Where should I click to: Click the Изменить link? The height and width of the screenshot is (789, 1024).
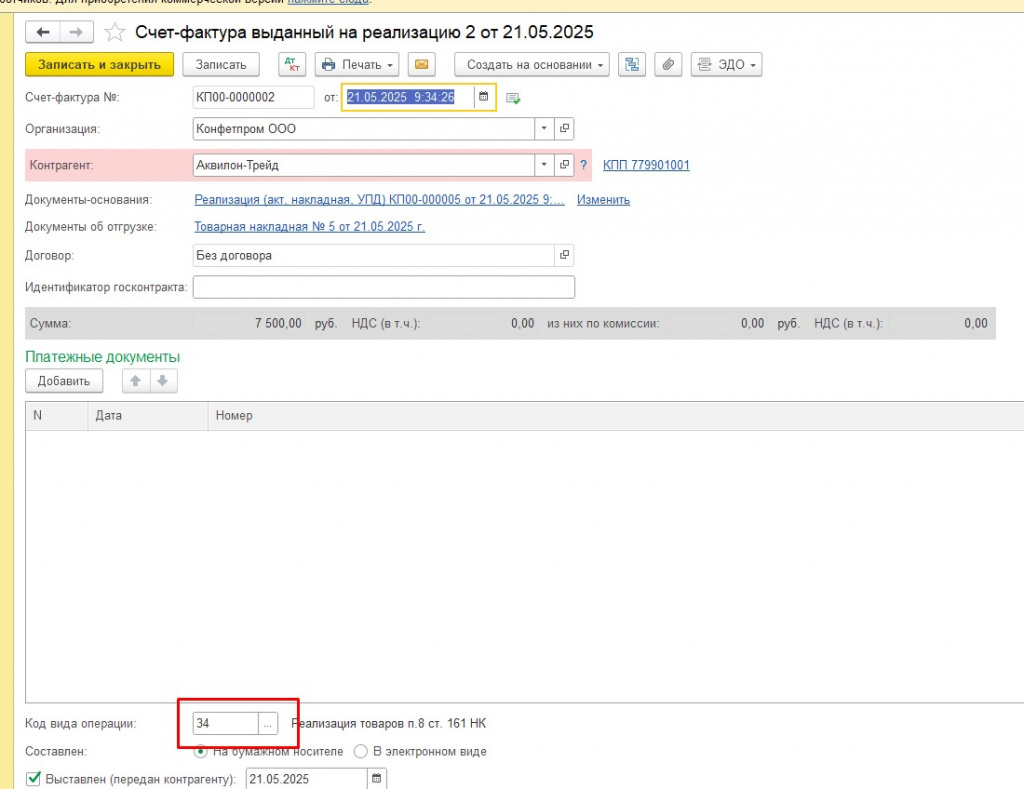click(603, 200)
